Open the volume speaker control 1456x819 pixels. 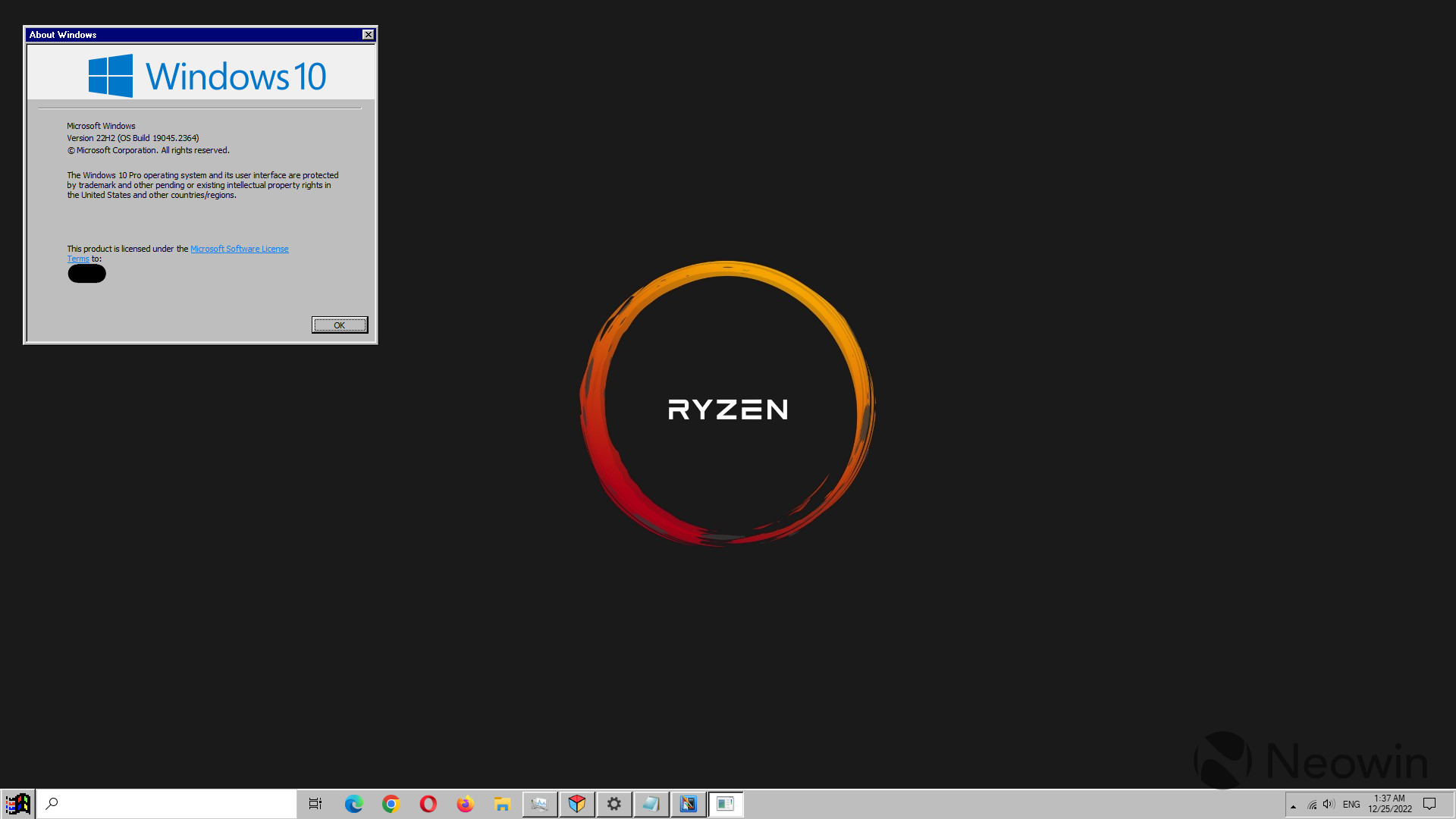pos(1329,805)
